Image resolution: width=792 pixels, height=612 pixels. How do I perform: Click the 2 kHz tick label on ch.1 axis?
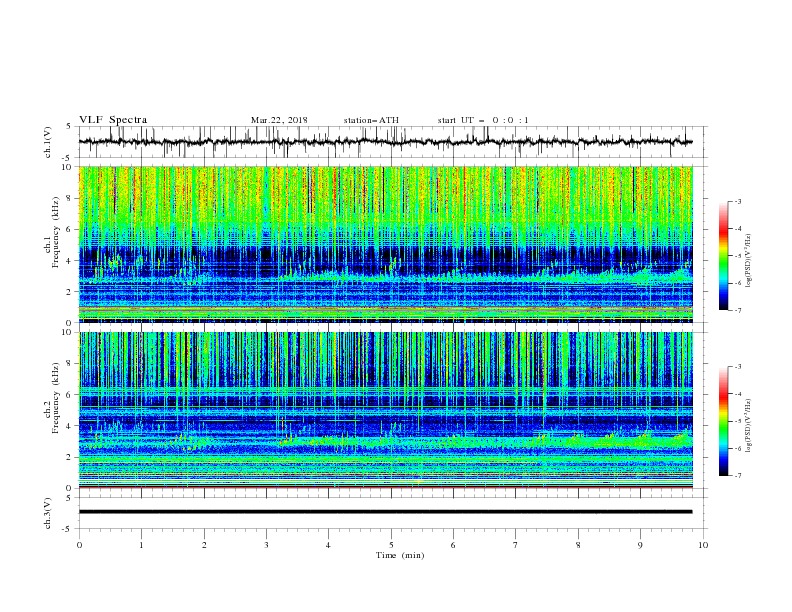click(70, 291)
